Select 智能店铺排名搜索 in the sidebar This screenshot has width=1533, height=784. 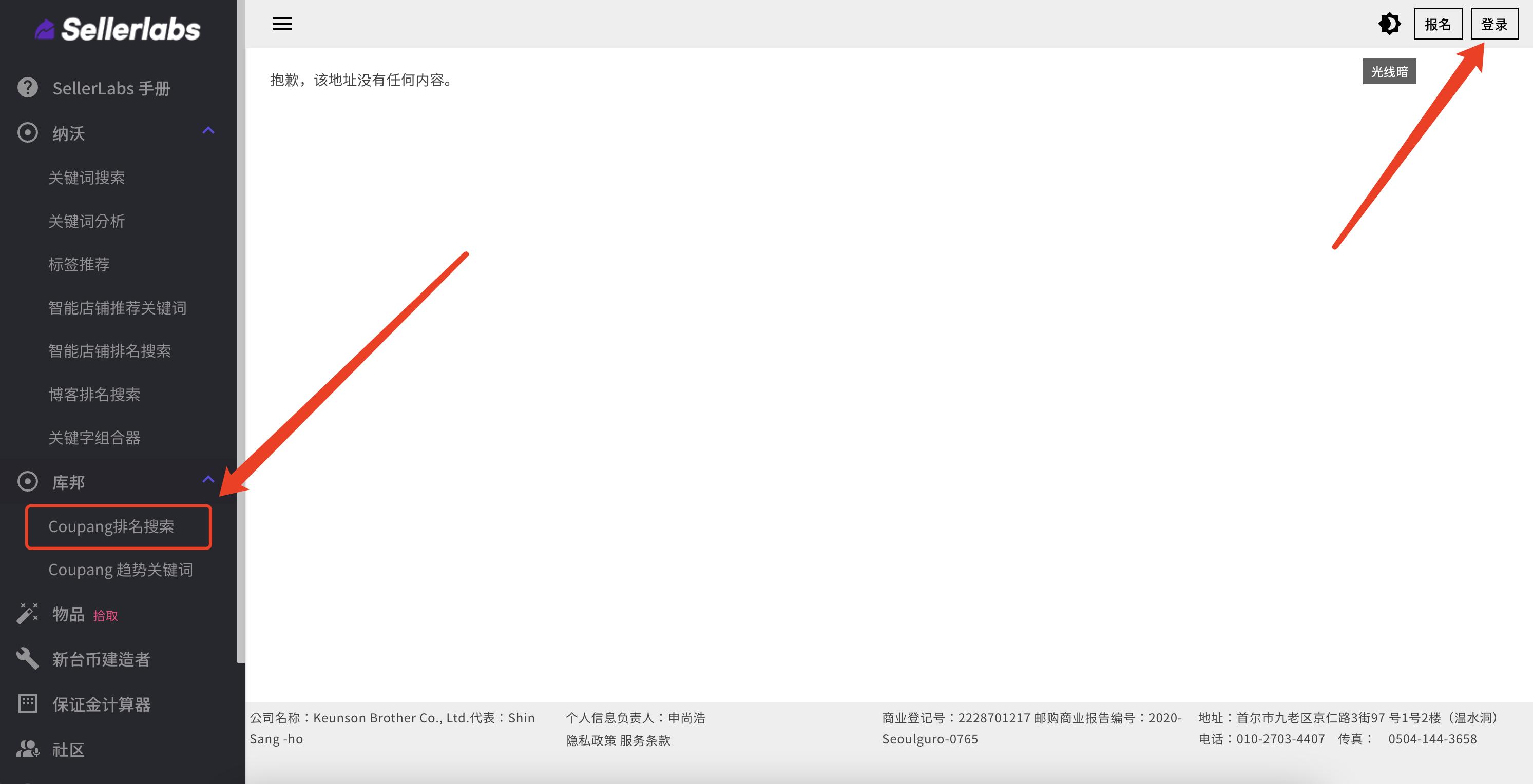(109, 351)
